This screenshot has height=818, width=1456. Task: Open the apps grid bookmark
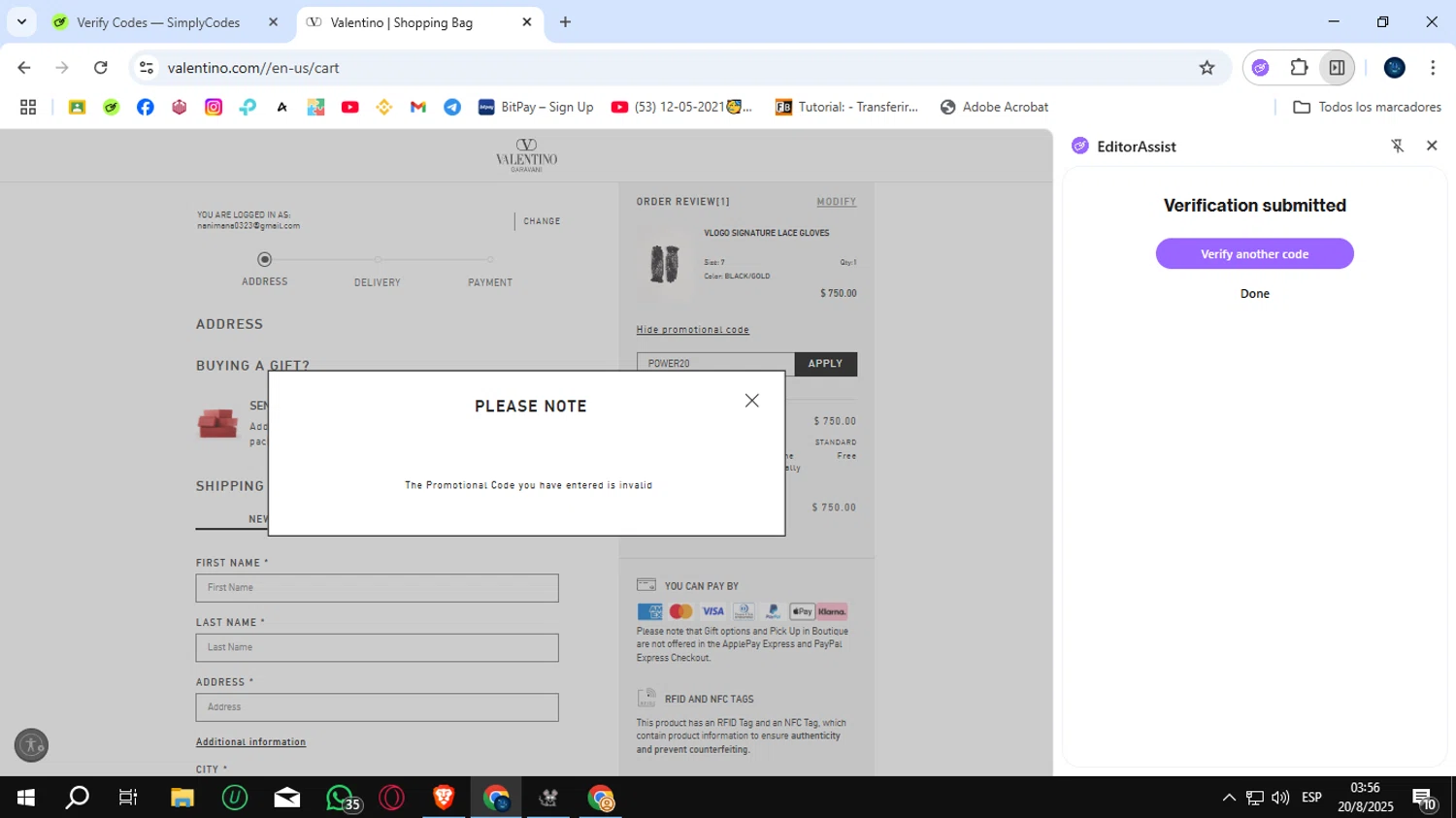28,107
